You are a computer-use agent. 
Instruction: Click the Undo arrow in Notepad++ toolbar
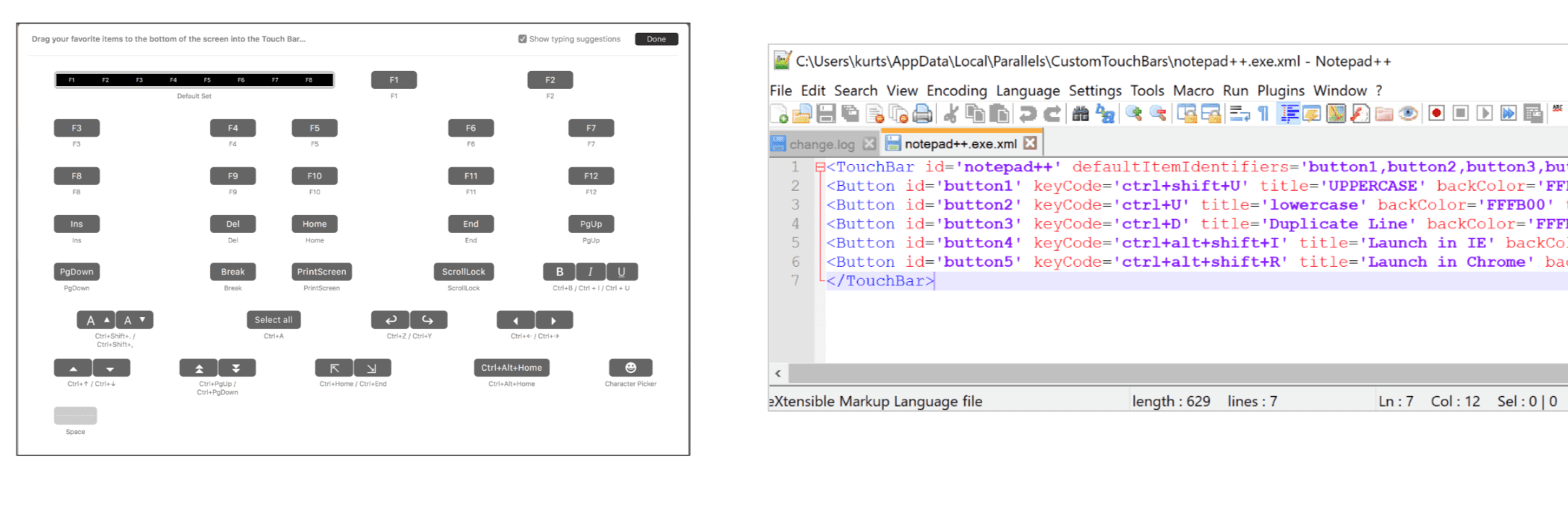(1027, 113)
